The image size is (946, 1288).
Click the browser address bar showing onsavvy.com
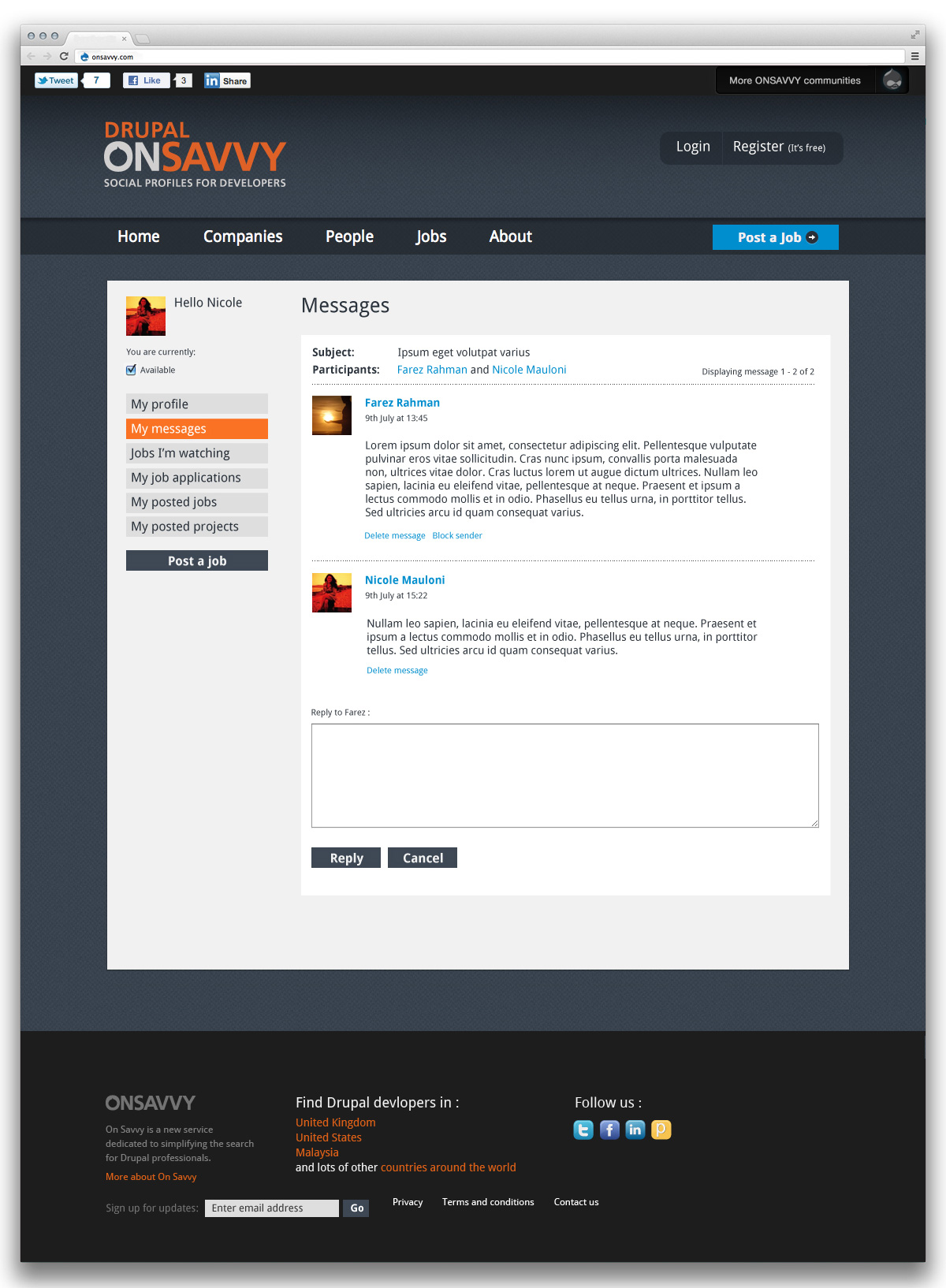tap(490, 57)
